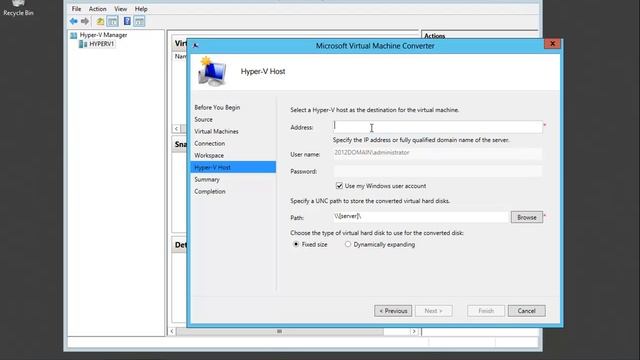
Task: Click the Up folder icon in Hyper-V Manager toolbar
Action: 100,21
